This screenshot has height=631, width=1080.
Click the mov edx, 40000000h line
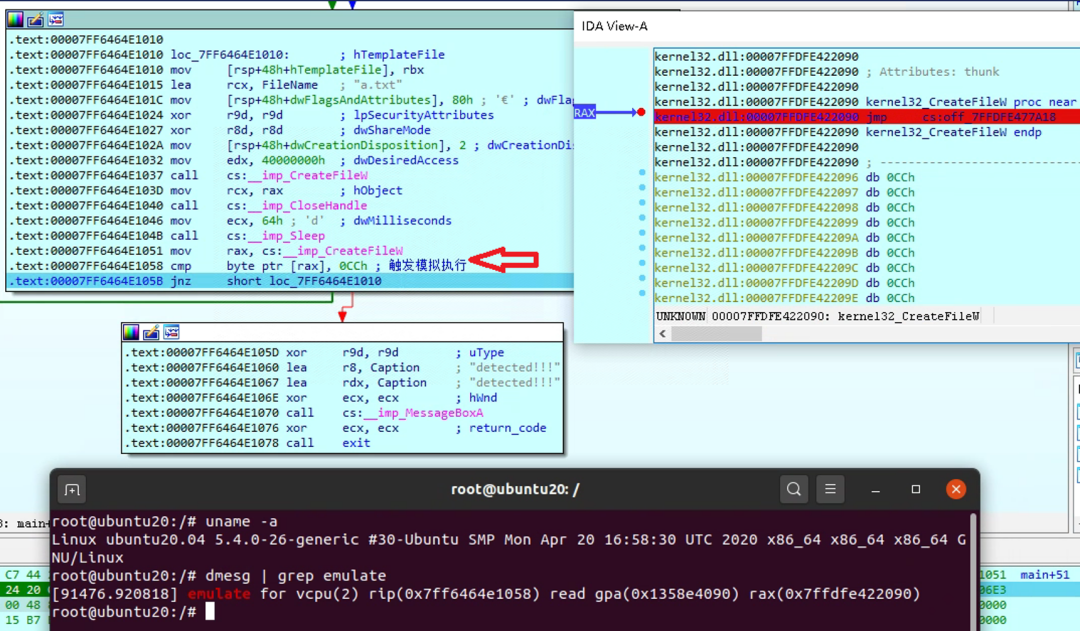click(234, 161)
